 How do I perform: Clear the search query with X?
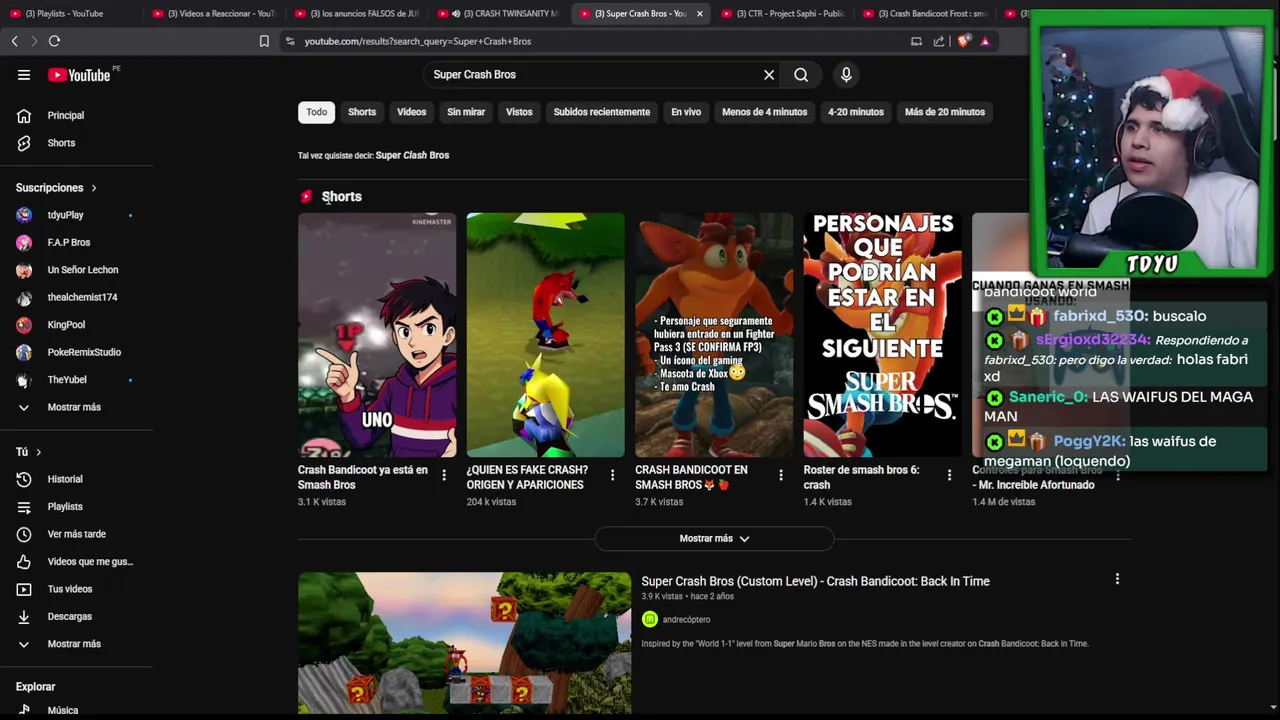coord(769,75)
